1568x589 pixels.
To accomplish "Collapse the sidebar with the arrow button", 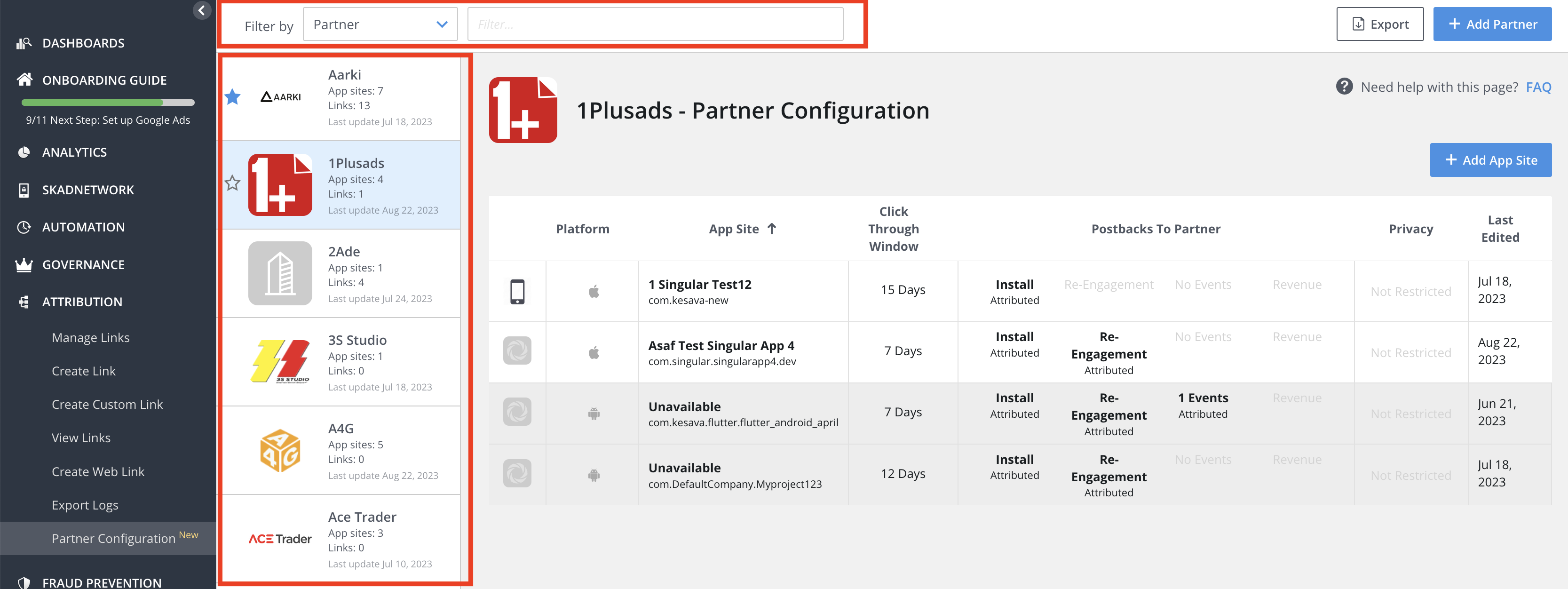I will click(201, 10).
